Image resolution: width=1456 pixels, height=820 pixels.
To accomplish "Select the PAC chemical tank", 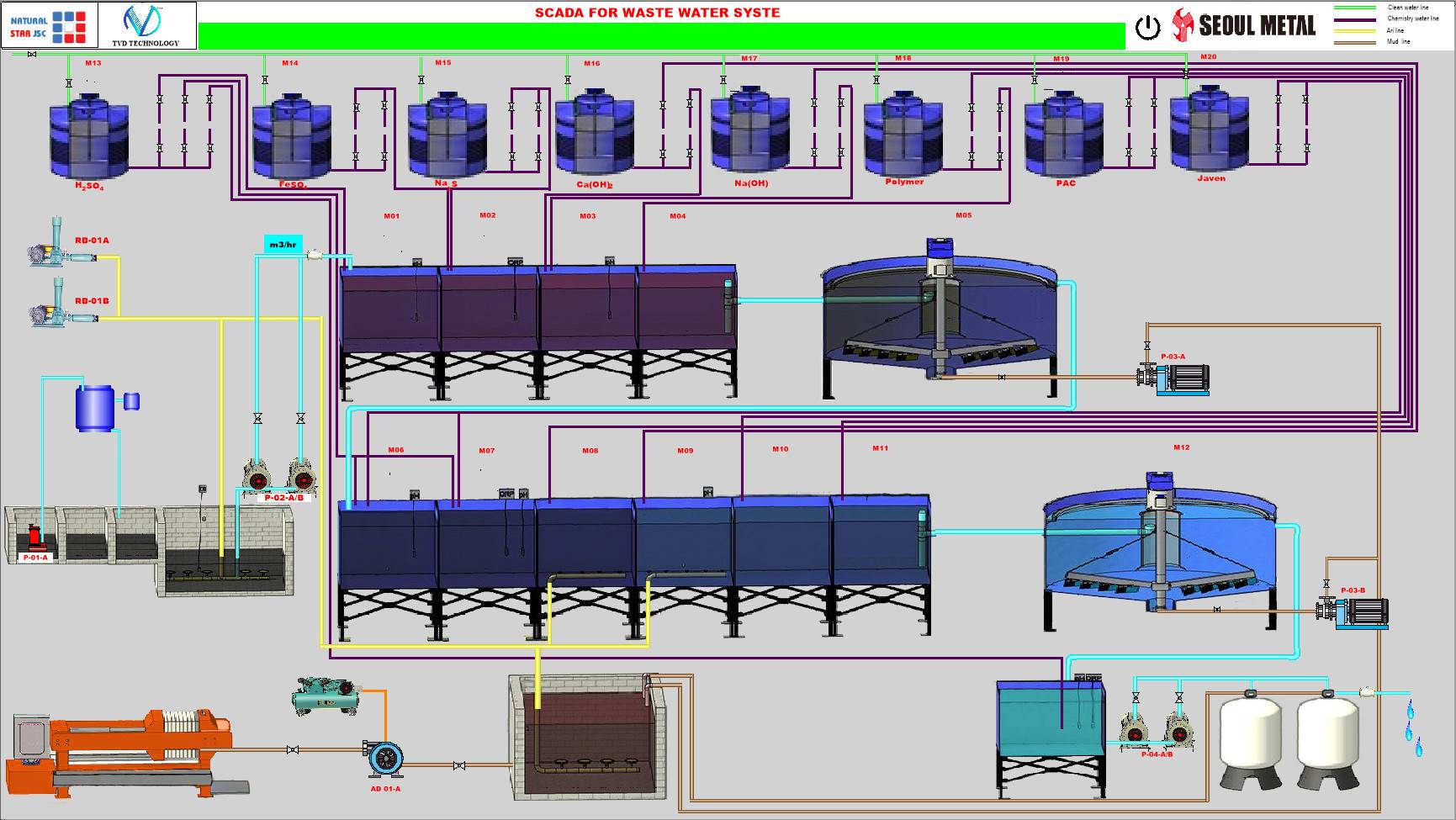I will pos(1064,133).
